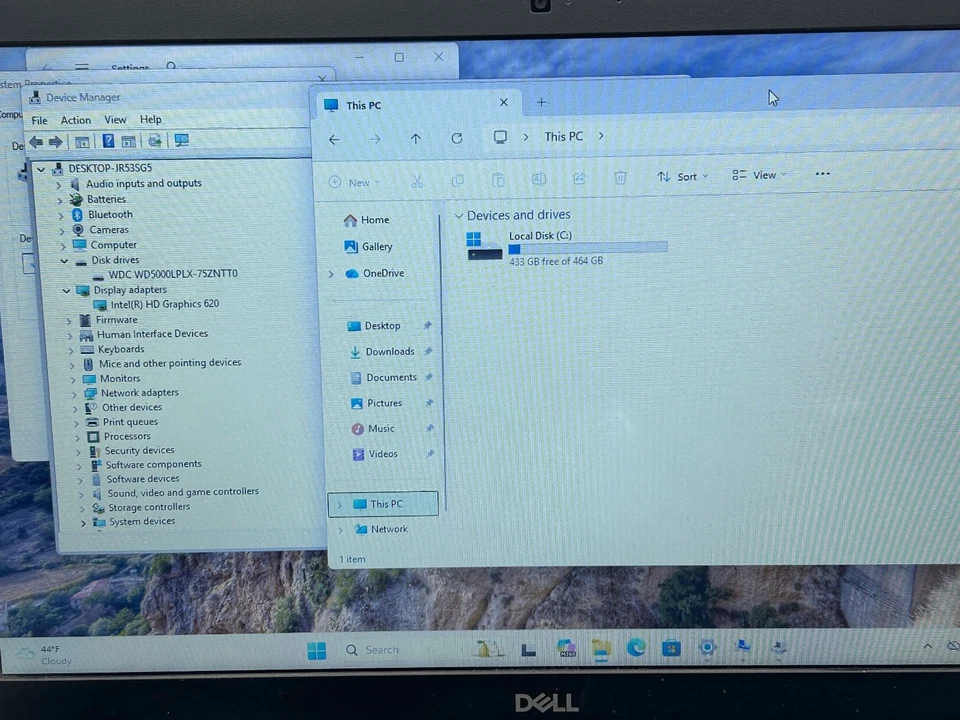The height and width of the screenshot is (720, 960).
Task: Click the Microsoft 365 icon on the taskbar
Action: click(x=566, y=649)
